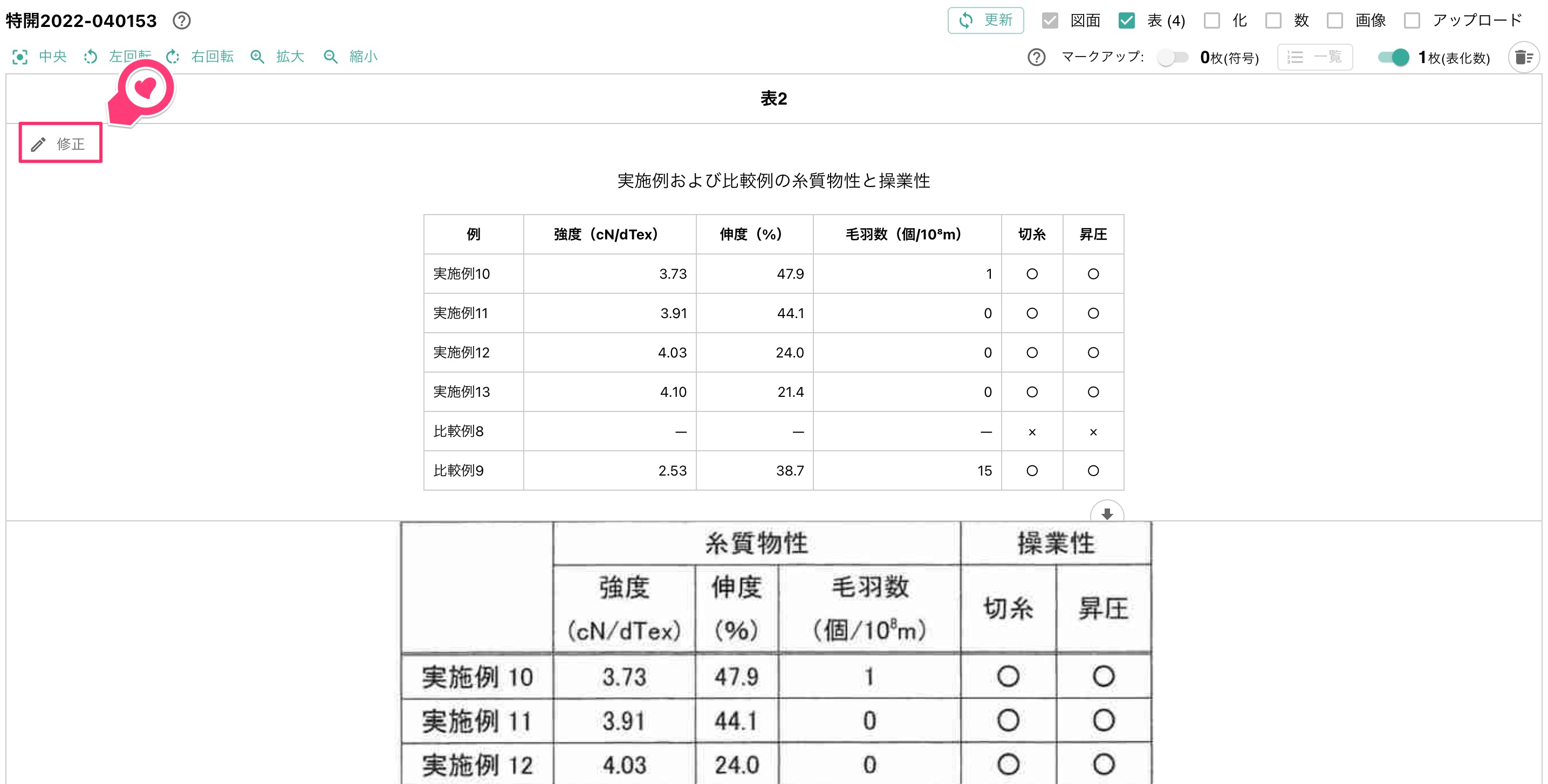
Task: Turn on the マークアップ switch
Action: [1173, 58]
